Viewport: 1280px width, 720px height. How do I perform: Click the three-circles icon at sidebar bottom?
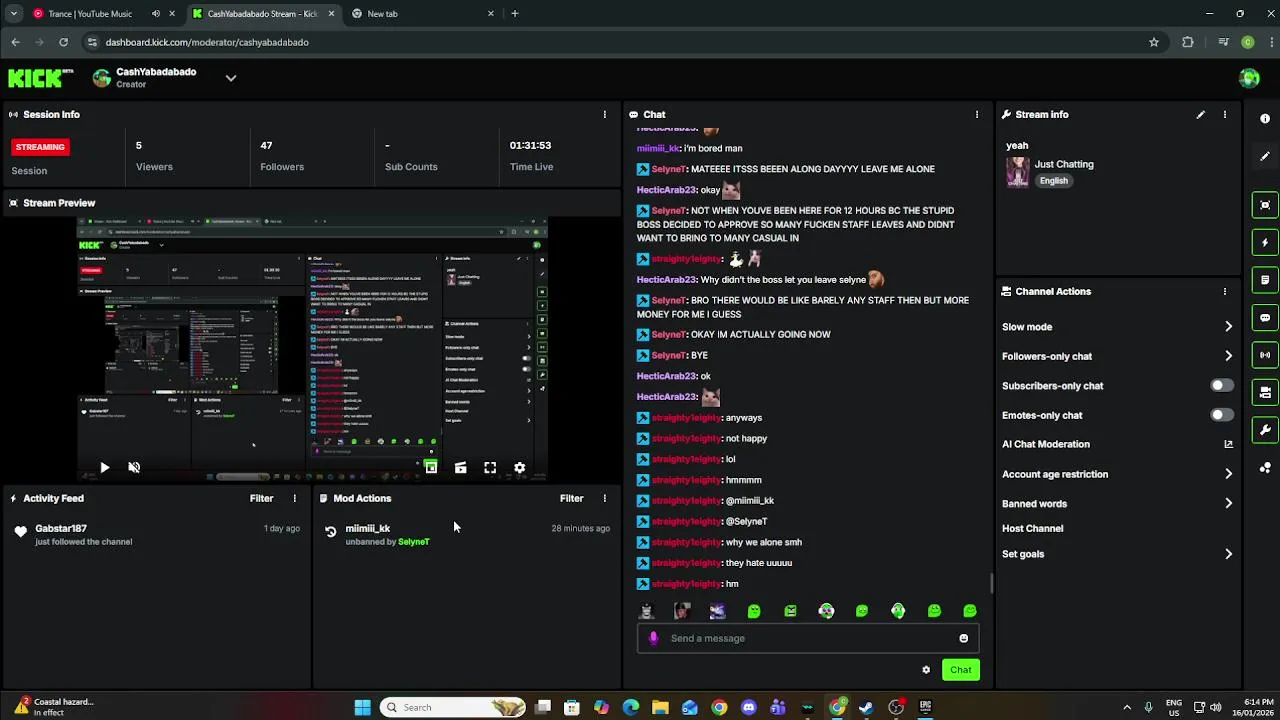click(x=1265, y=467)
